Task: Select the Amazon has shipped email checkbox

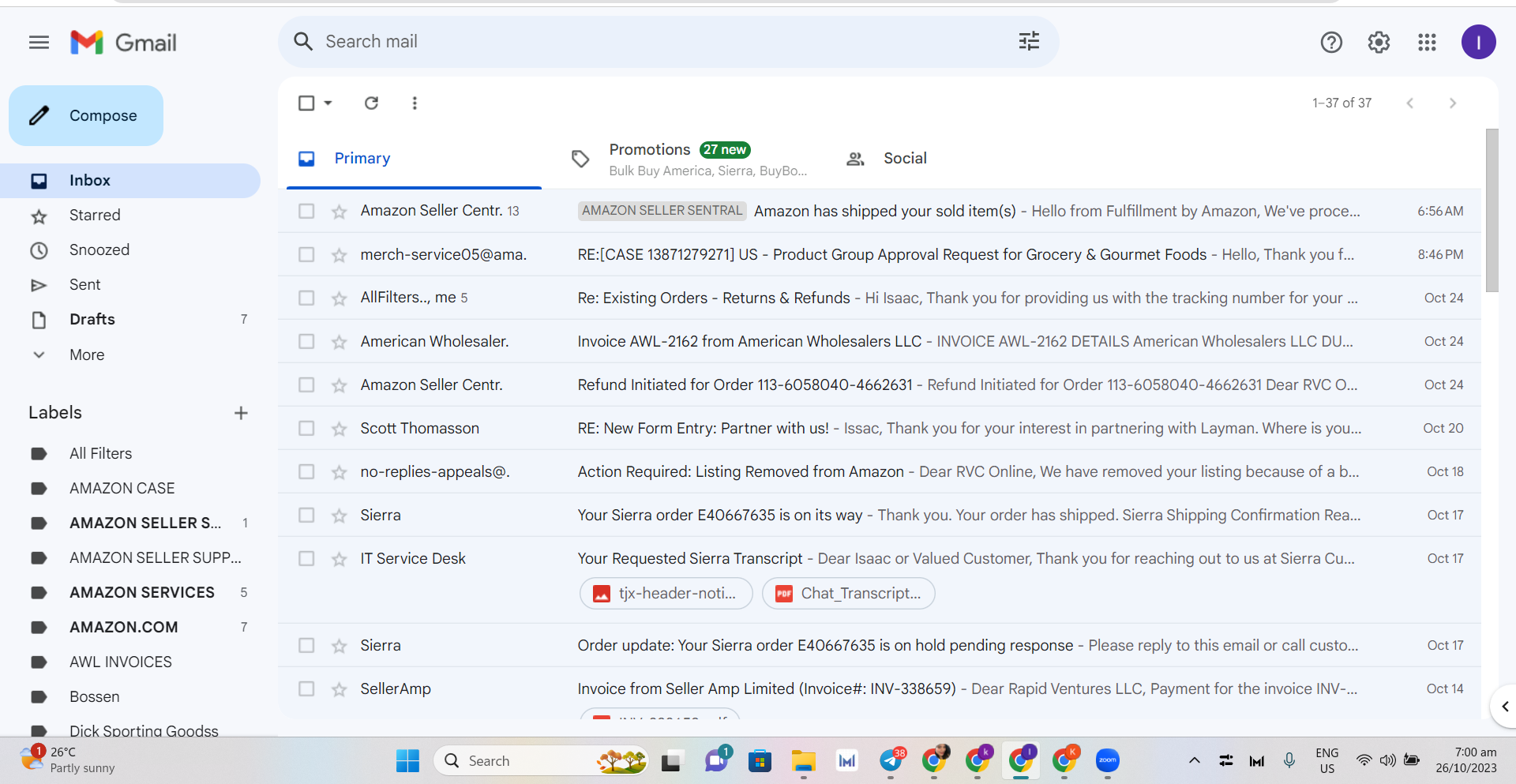Action: (306, 211)
